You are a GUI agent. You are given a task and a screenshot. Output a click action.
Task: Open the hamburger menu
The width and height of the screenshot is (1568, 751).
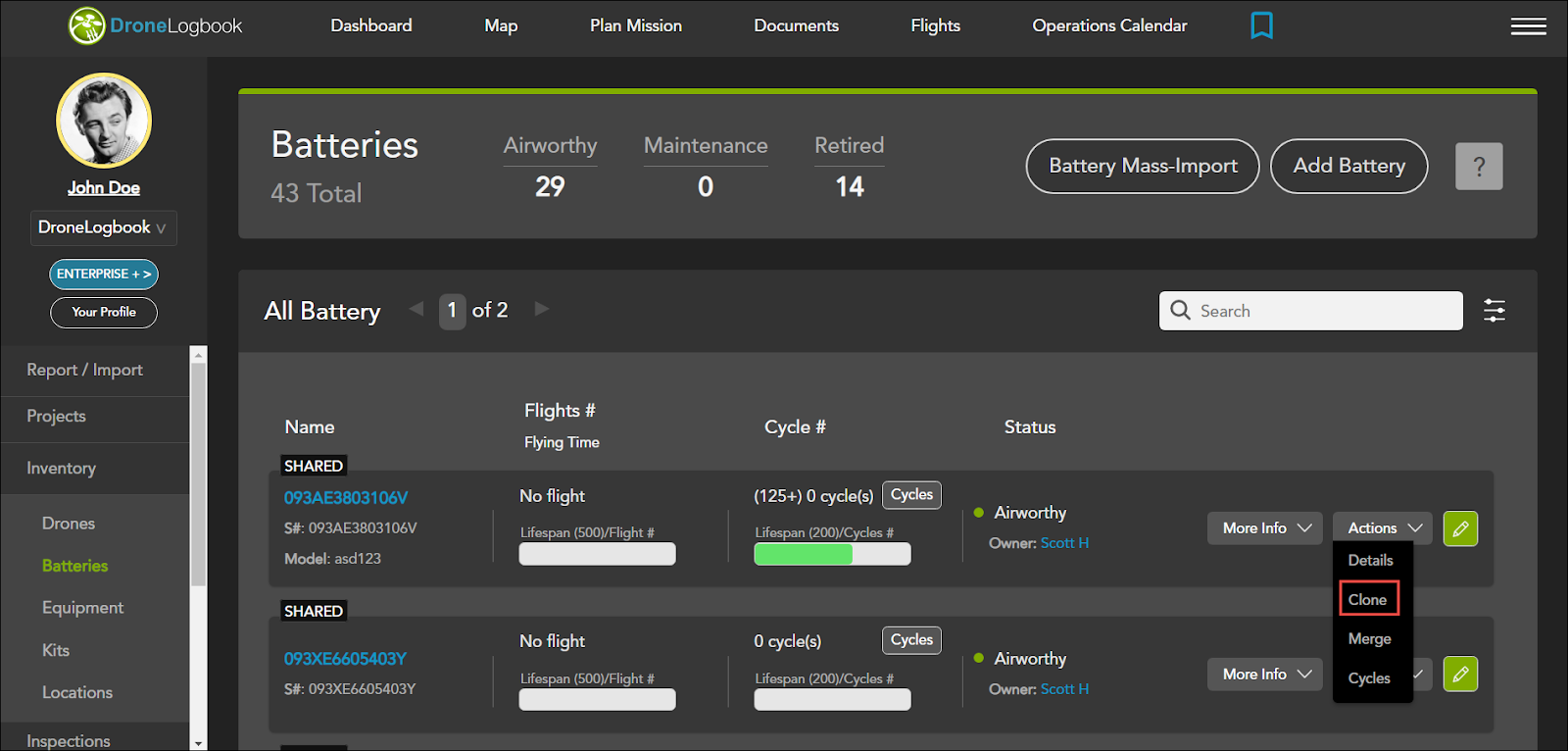pos(1528,26)
